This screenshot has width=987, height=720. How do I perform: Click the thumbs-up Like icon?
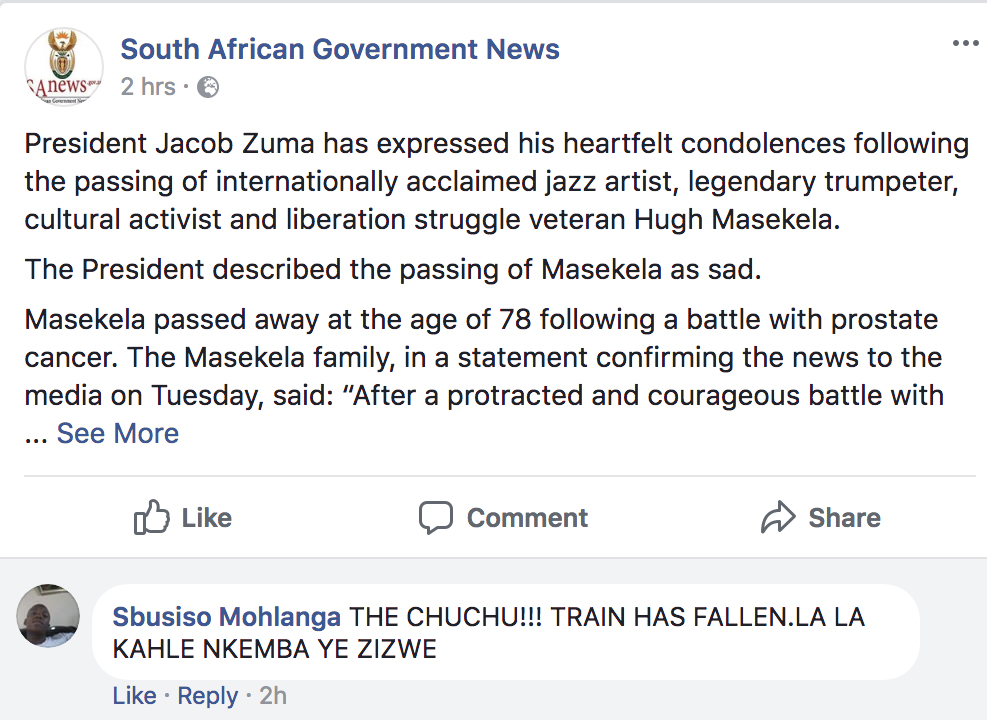[x=152, y=517]
